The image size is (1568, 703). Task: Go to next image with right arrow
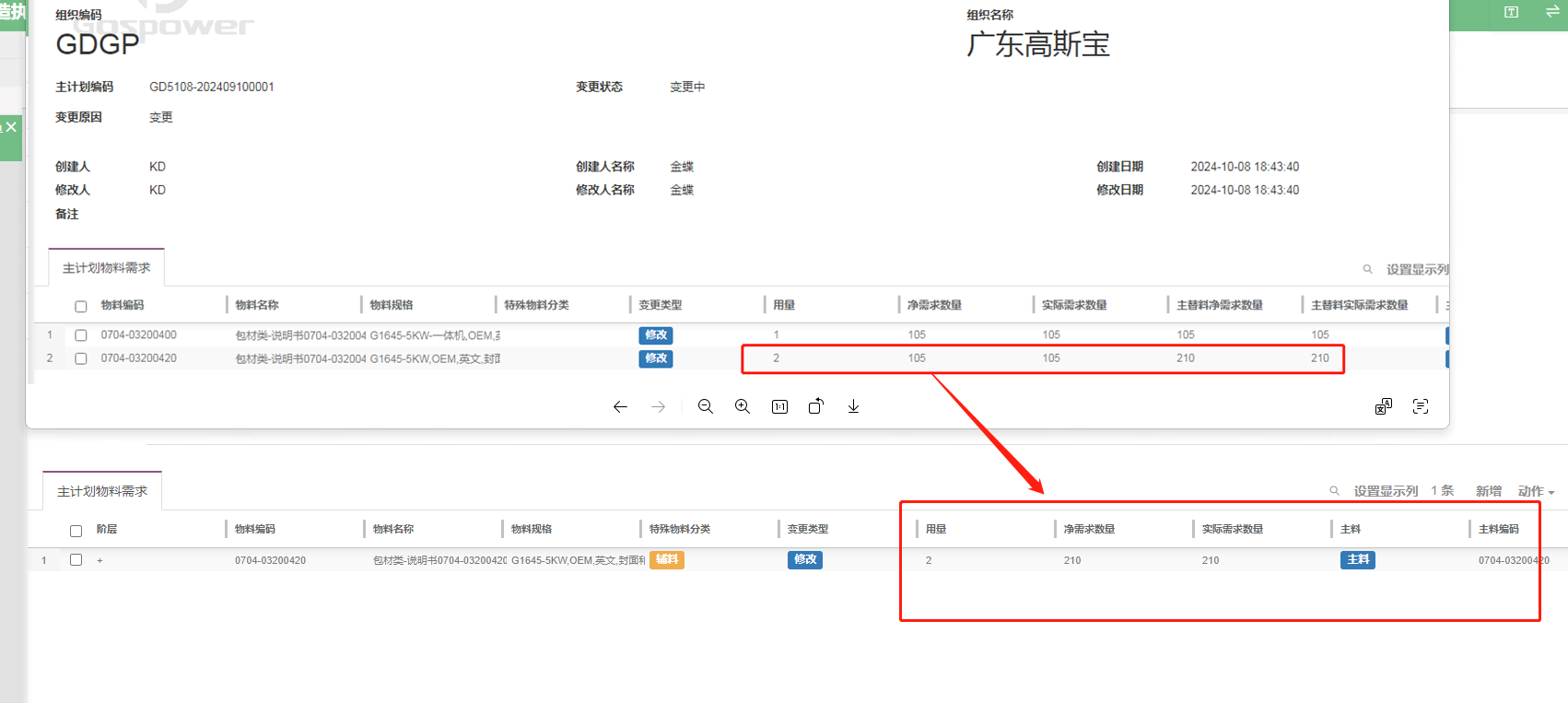click(x=658, y=406)
